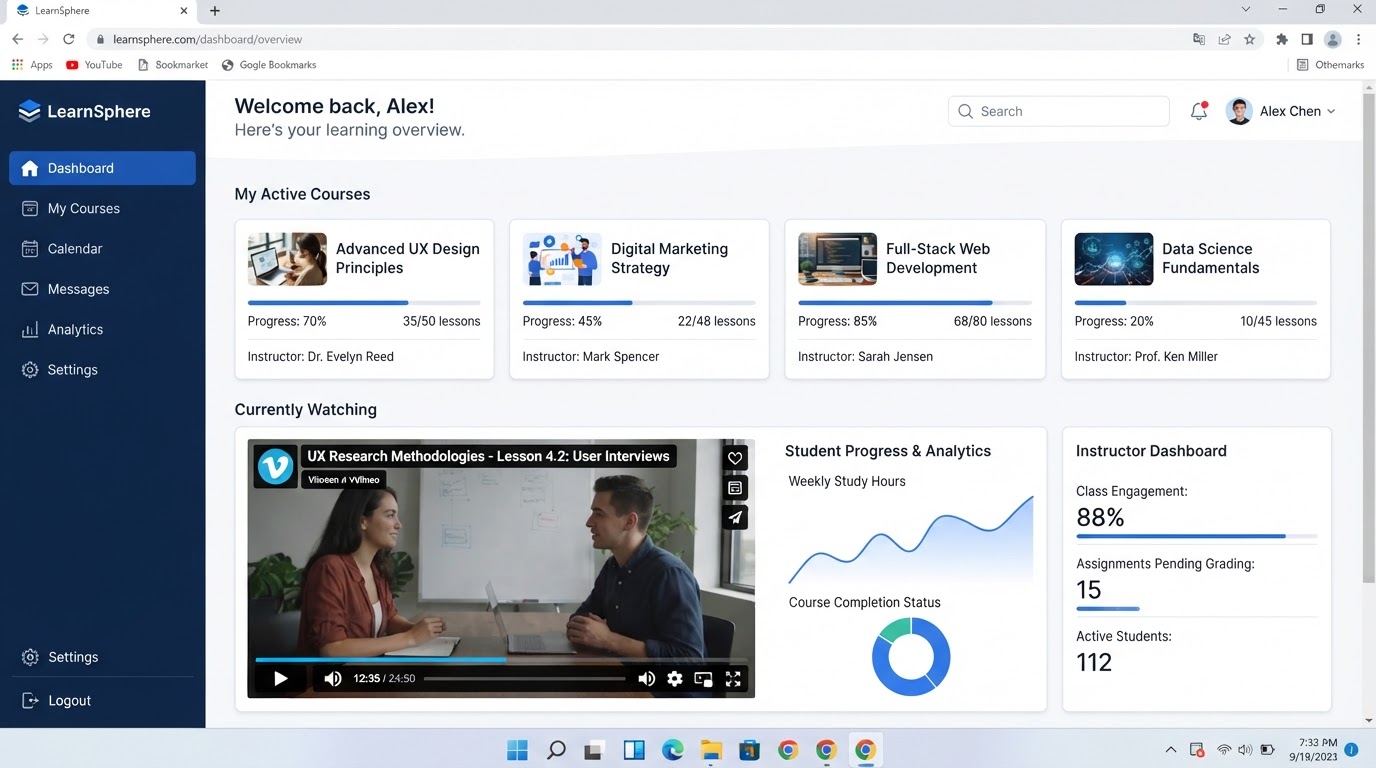Click the search field
Screen dimensions: 1376x768
(1058, 111)
